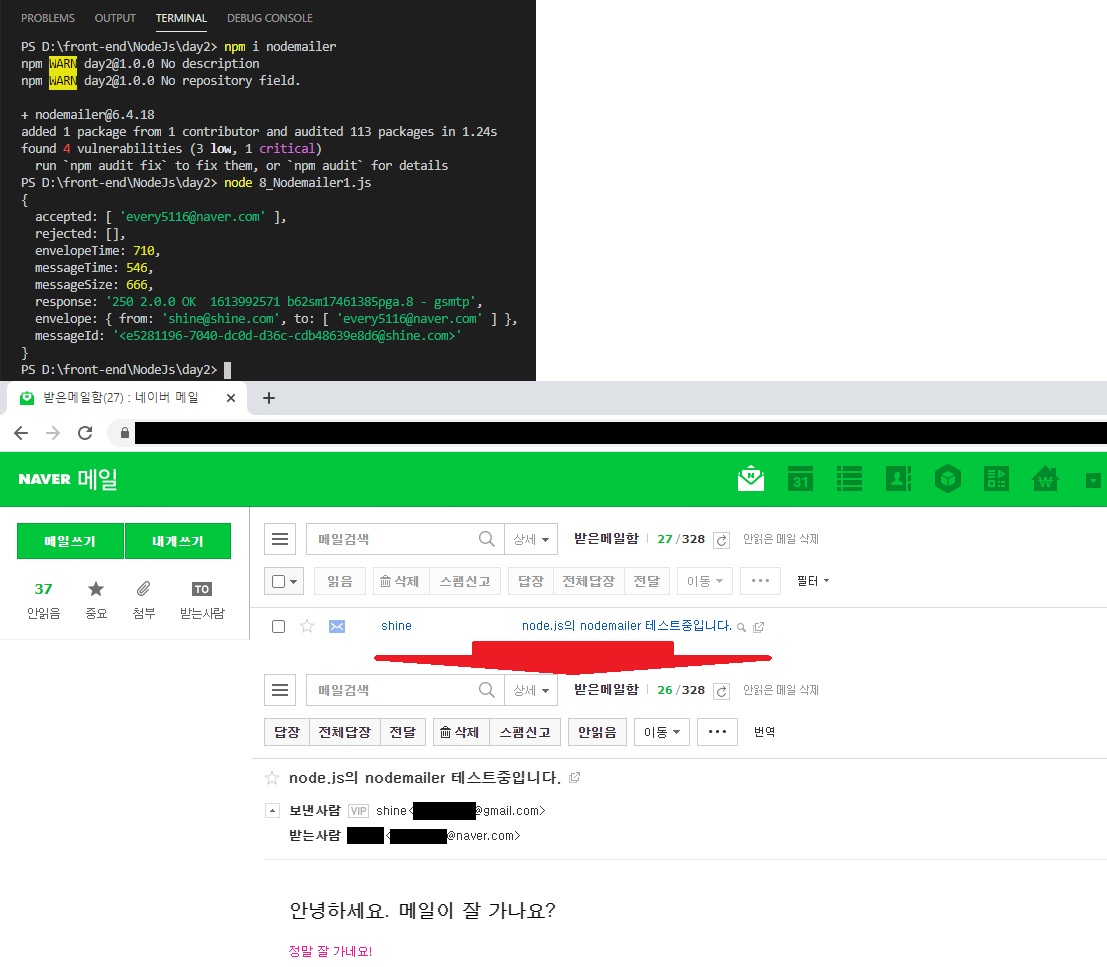Expand 이동 dropdown in read-view toolbar
Image resolution: width=1107 pixels, height=967 pixels.
pos(662,732)
